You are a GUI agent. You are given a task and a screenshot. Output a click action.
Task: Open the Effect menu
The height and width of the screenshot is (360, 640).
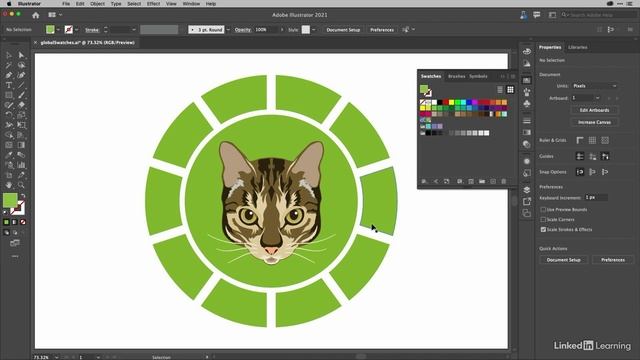coord(153,4)
